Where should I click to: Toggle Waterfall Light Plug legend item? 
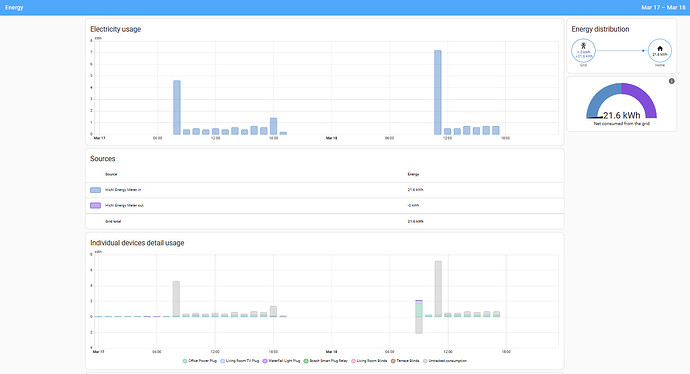[x=281, y=361]
